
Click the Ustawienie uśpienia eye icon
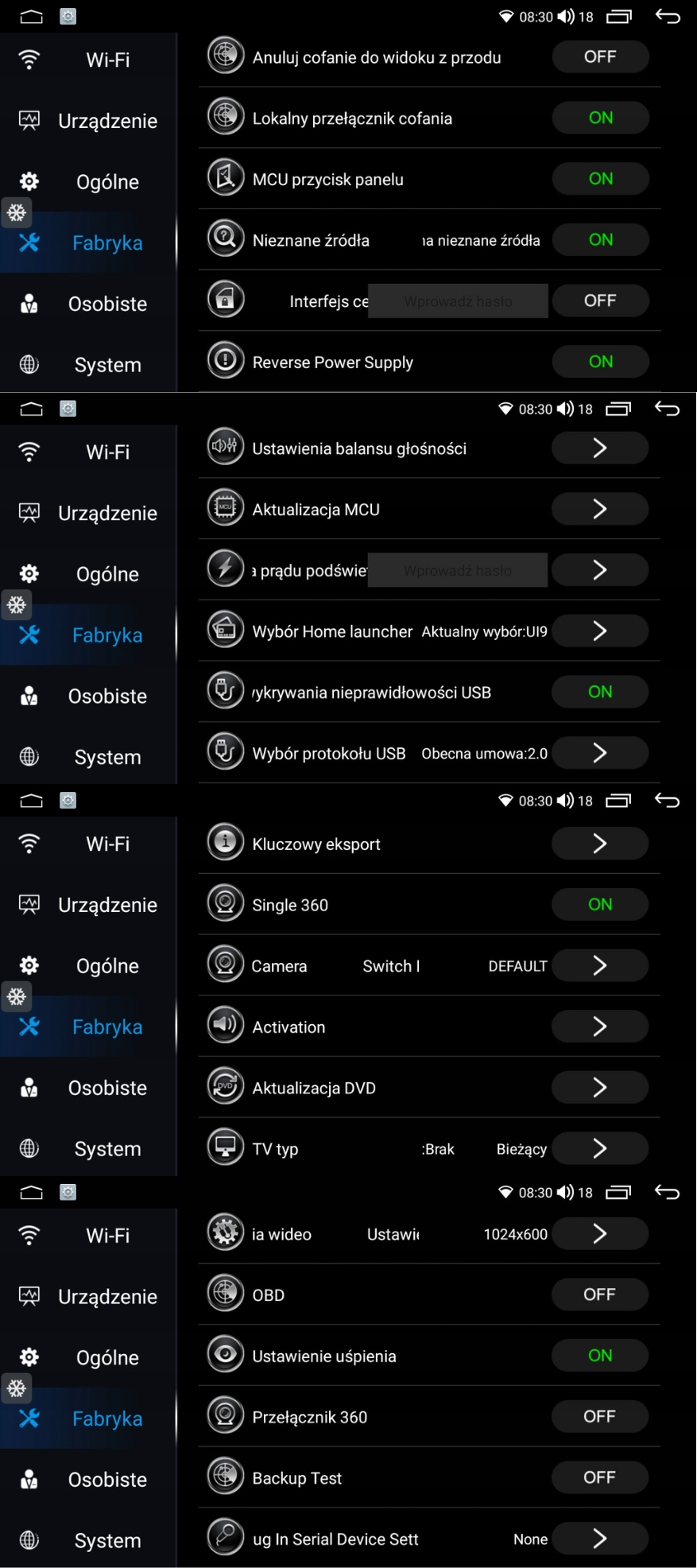pos(226,1355)
